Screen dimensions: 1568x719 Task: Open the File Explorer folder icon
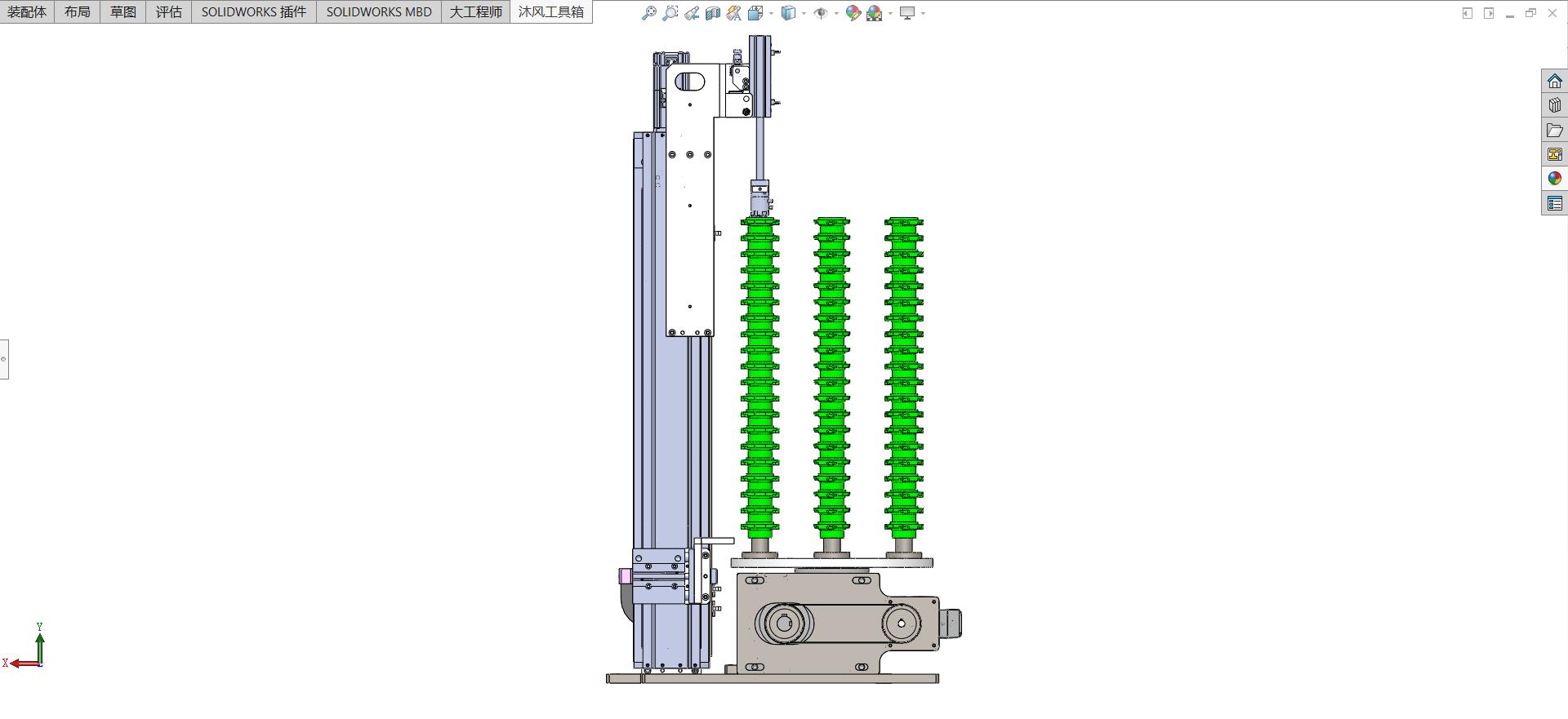coord(1555,130)
